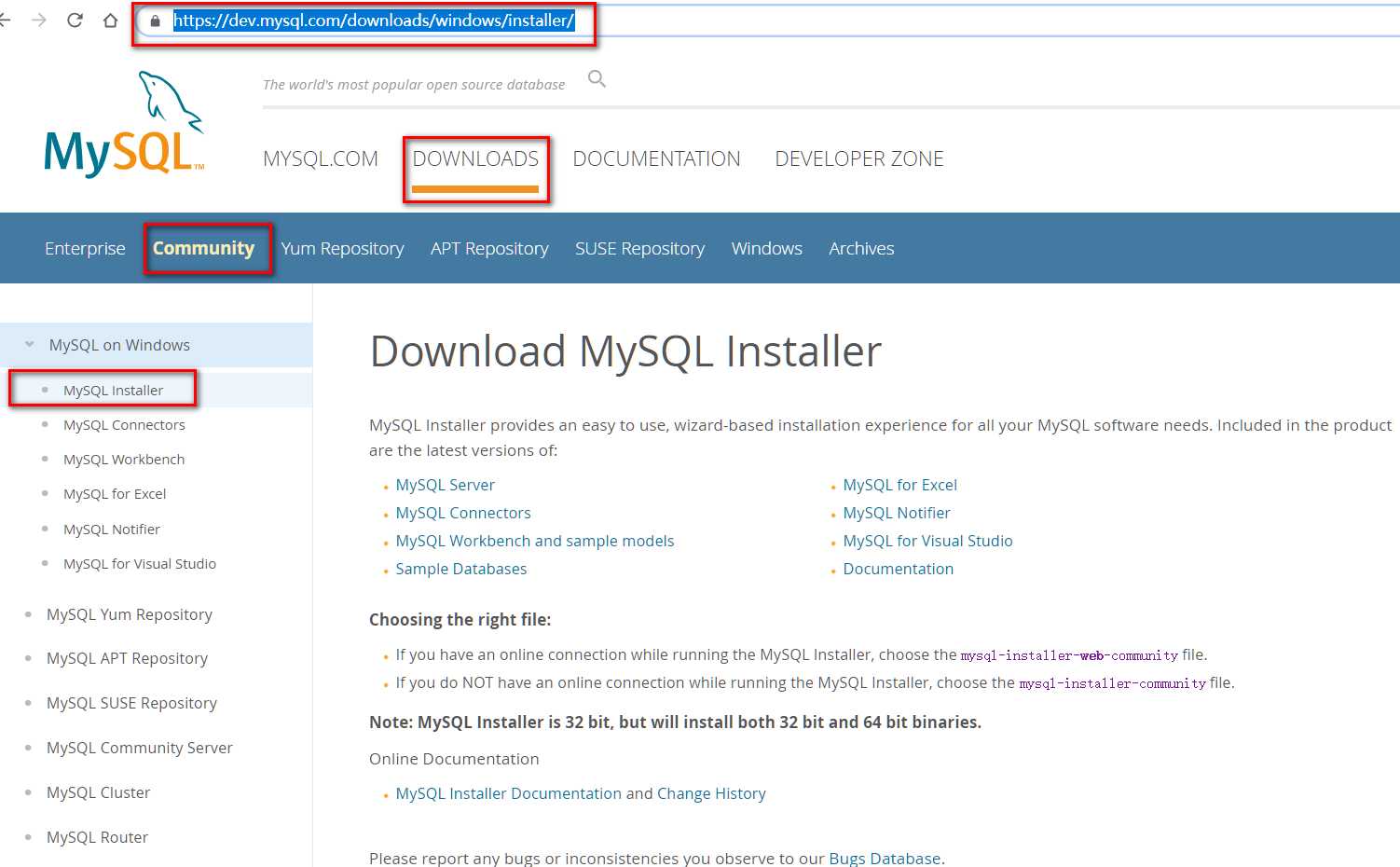
Task: Click mysql-installer-web-community file name text
Action: pyautogui.click(x=1069, y=655)
